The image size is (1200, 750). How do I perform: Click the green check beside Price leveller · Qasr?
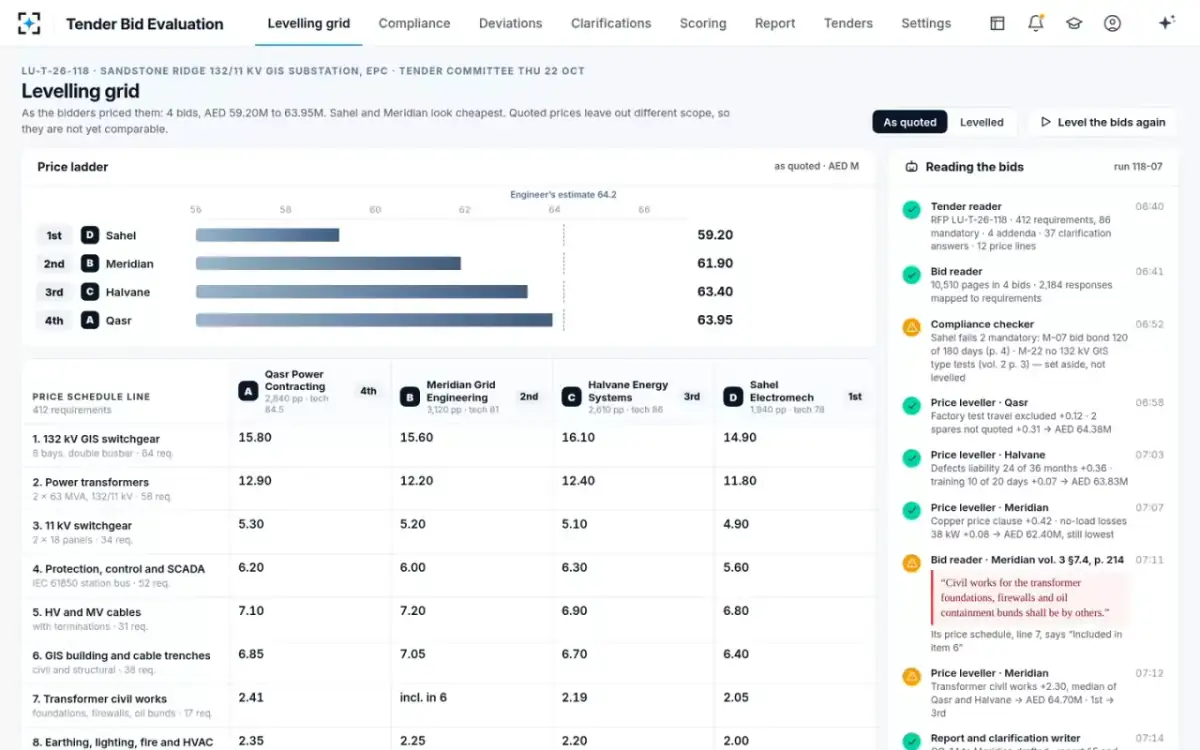point(911,405)
